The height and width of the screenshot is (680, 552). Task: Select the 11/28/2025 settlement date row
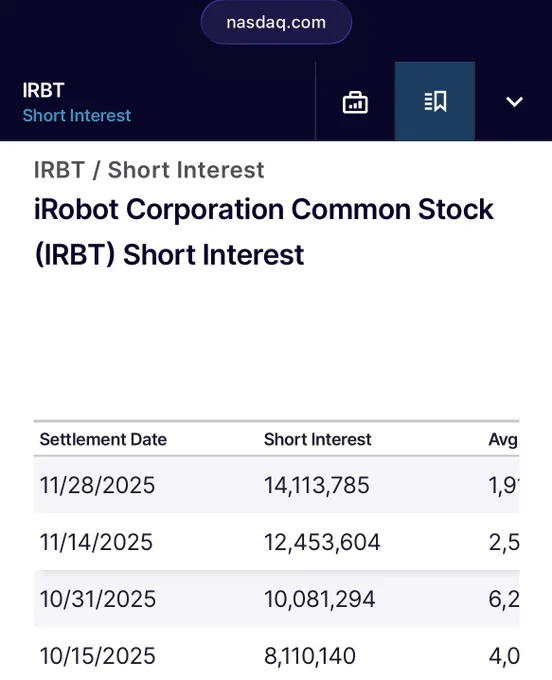click(x=276, y=485)
